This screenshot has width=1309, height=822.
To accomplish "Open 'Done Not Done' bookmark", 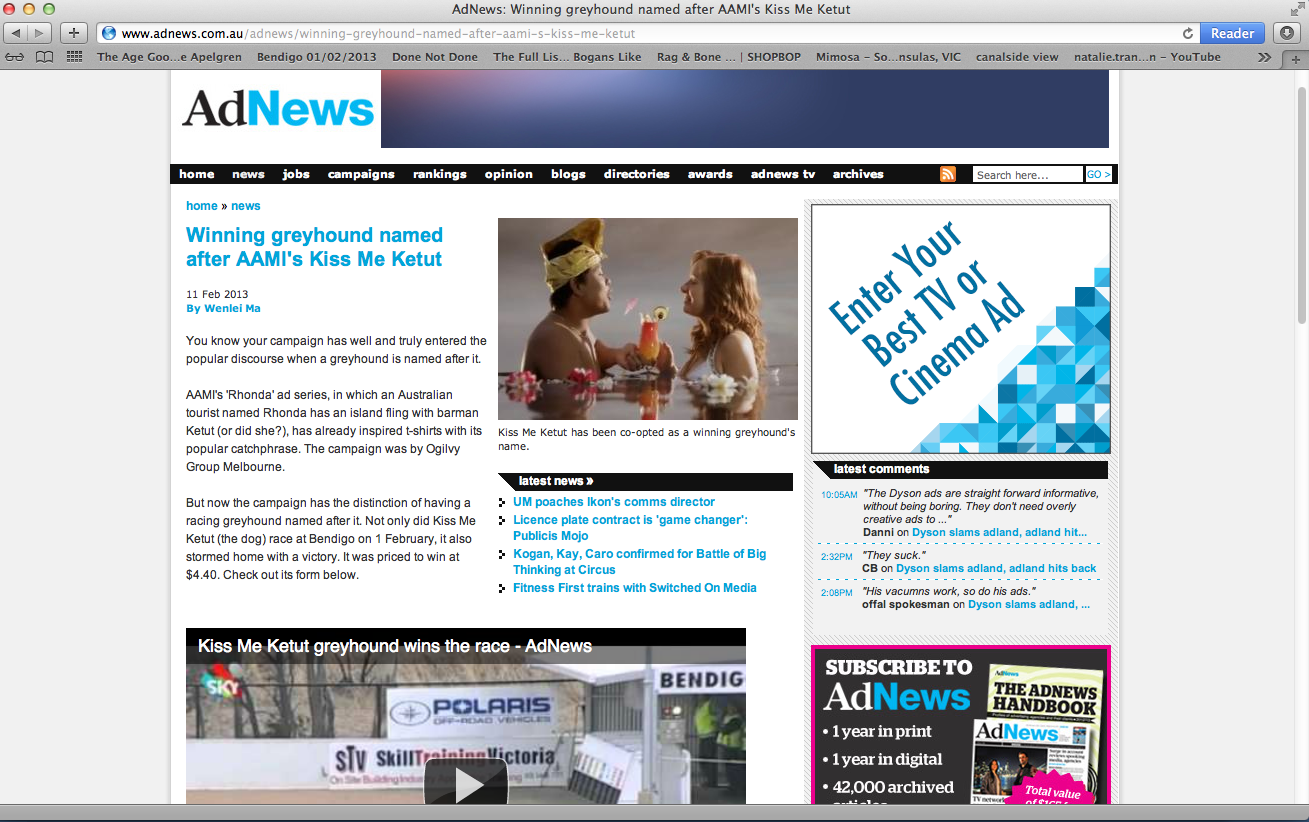I will (435, 57).
